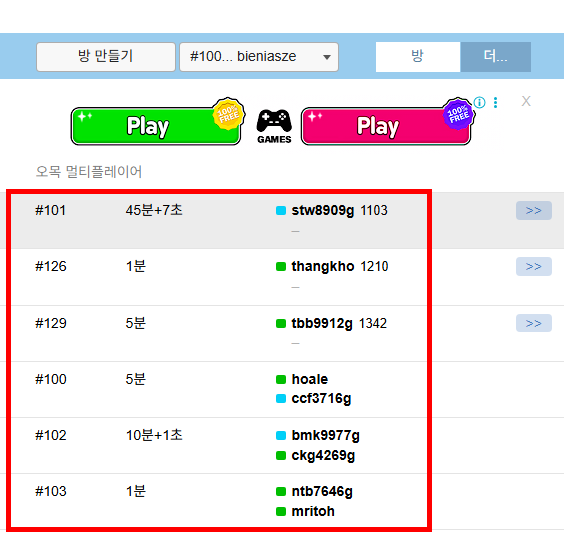Click player hoale
The image size is (564, 534).
310,379
